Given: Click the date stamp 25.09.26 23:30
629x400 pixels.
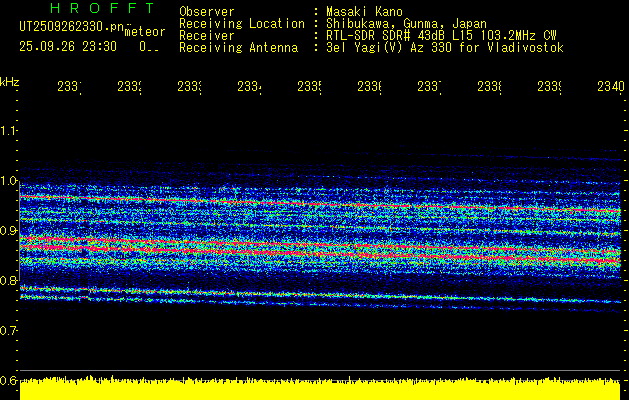Looking at the screenshot, I should point(68,47).
